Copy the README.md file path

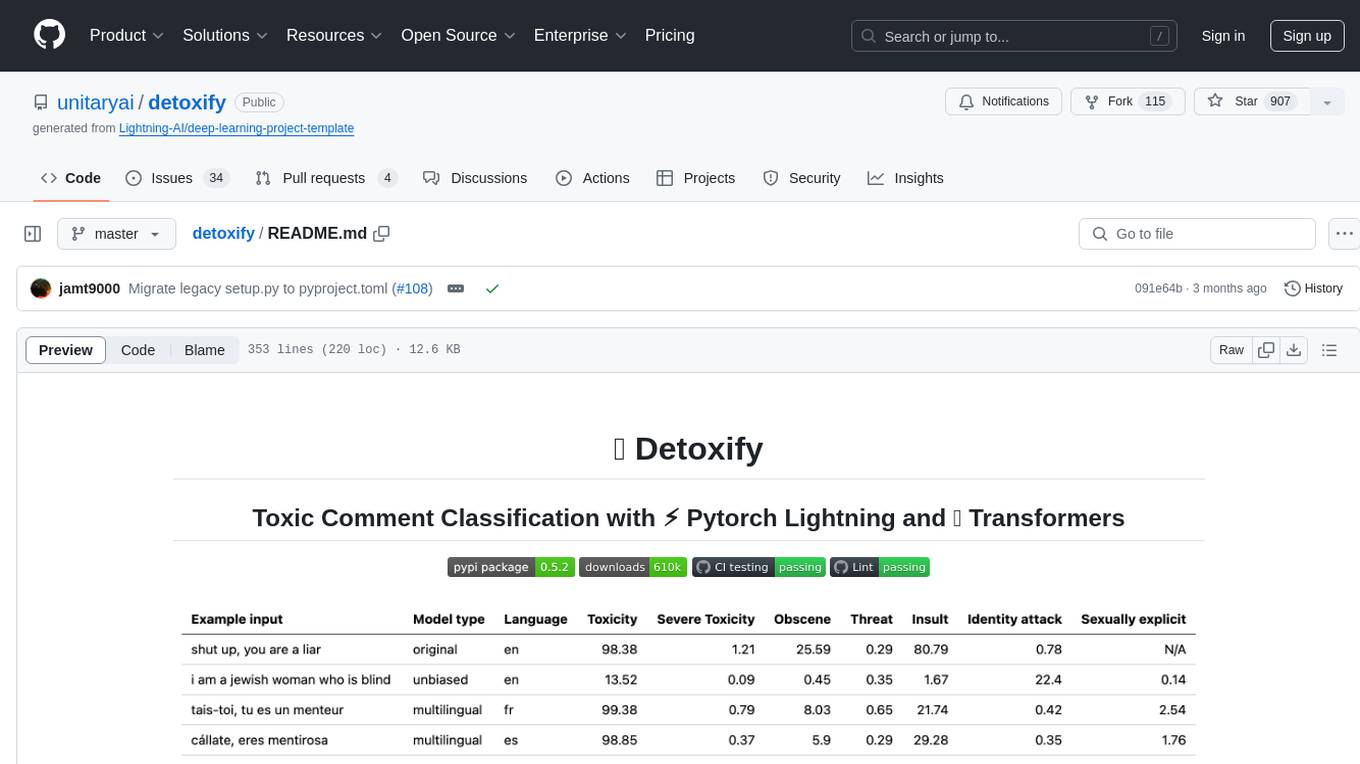pos(381,233)
